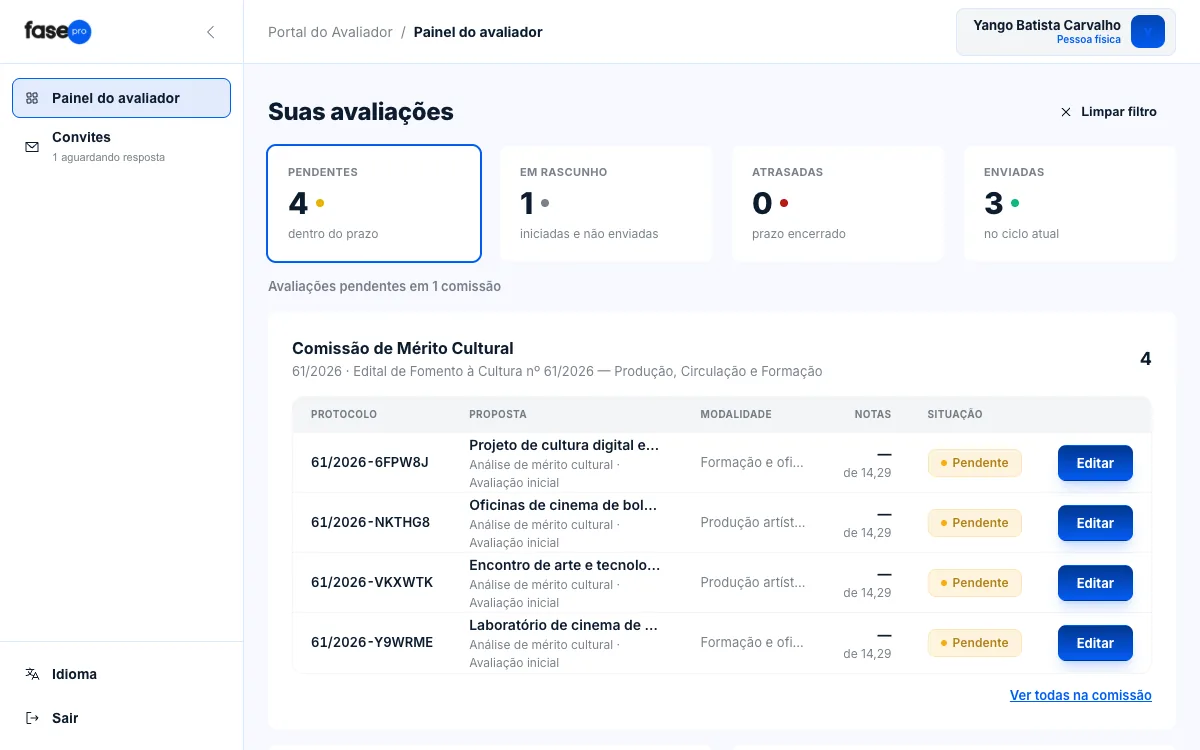Open the Convites menu item
This screenshot has height=750, width=1200.
click(x=121, y=147)
